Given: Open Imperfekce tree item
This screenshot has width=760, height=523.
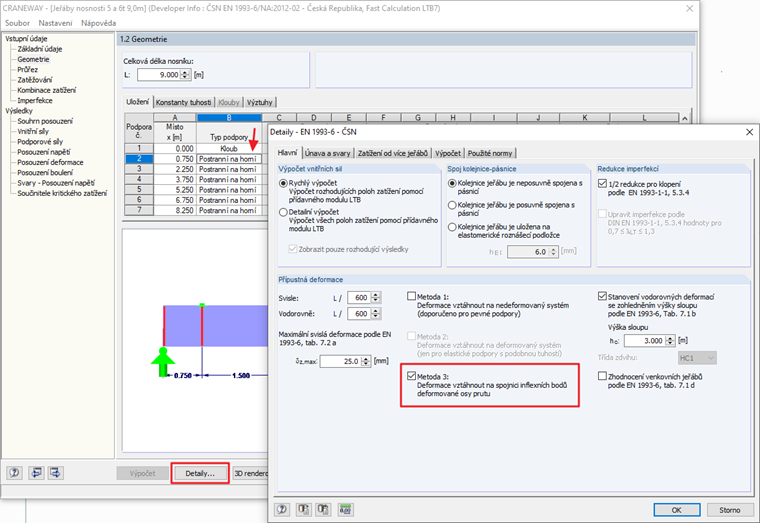Looking at the screenshot, I should pos(35,100).
